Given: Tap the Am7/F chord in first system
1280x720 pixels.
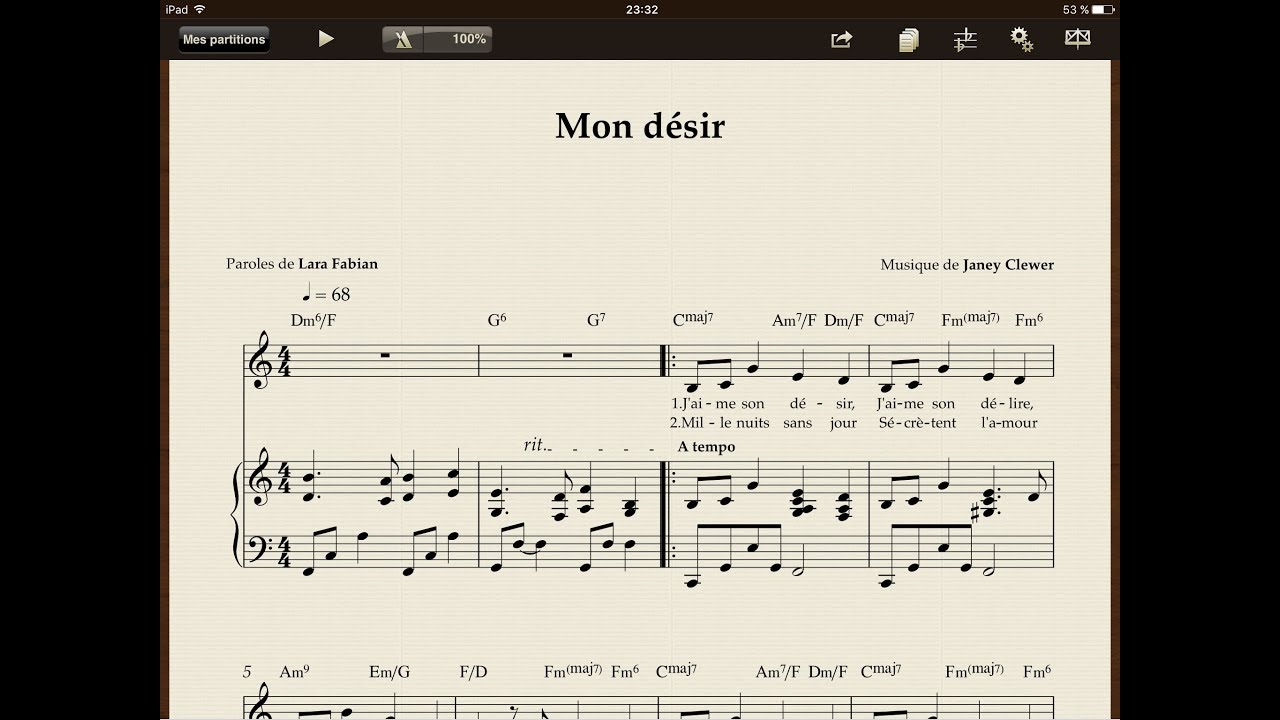Looking at the screenshot, I should [x=794, y=320].
